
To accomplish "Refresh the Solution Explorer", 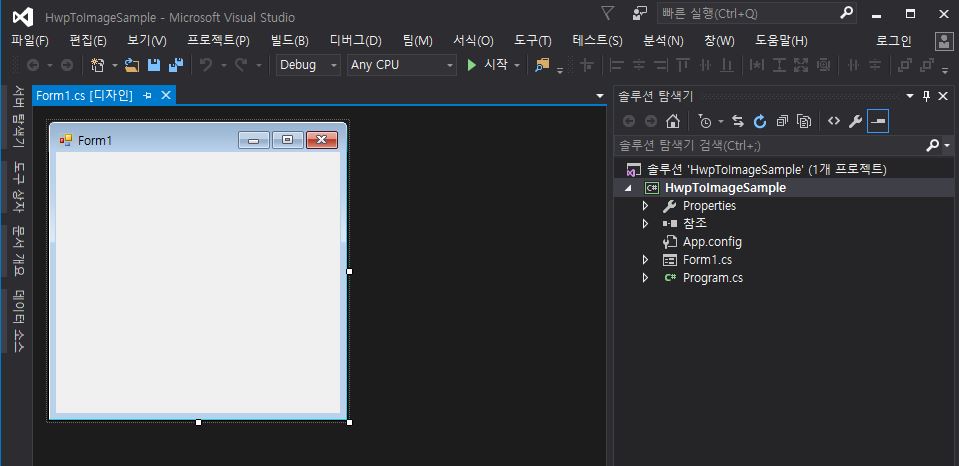I will [x=760, y=121].
